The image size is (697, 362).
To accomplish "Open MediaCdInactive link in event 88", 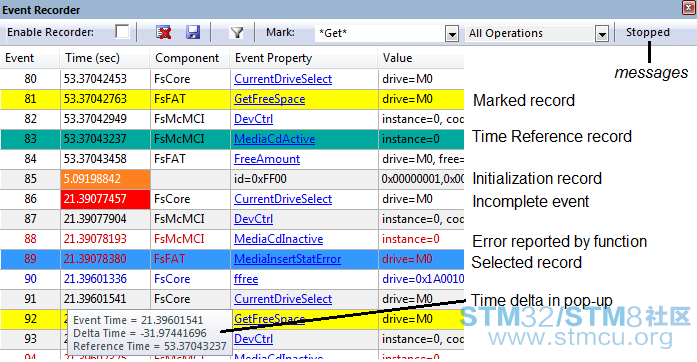I will point(278,239).
